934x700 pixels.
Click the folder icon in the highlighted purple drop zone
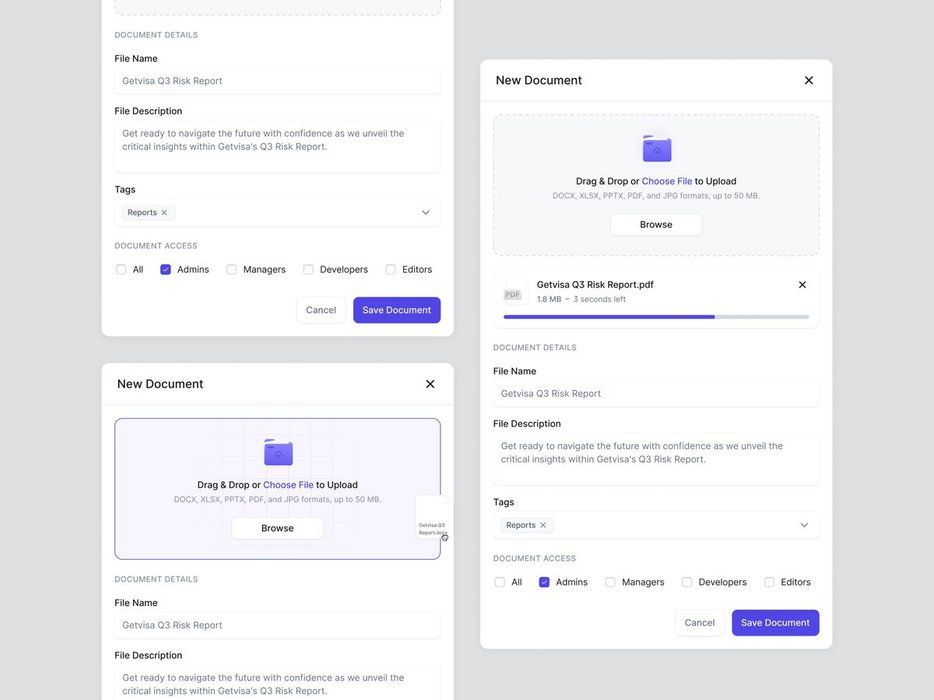(x=278, y=452)
